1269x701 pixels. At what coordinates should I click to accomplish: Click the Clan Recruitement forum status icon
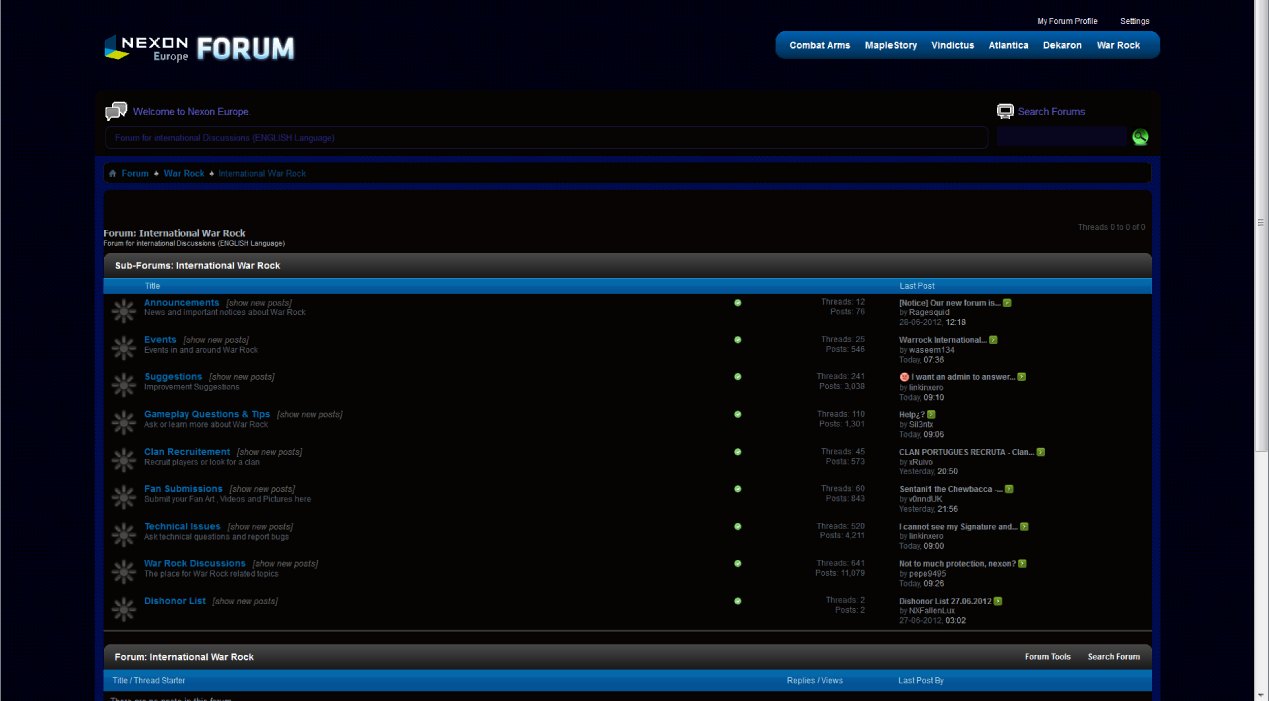pos(124,460)
